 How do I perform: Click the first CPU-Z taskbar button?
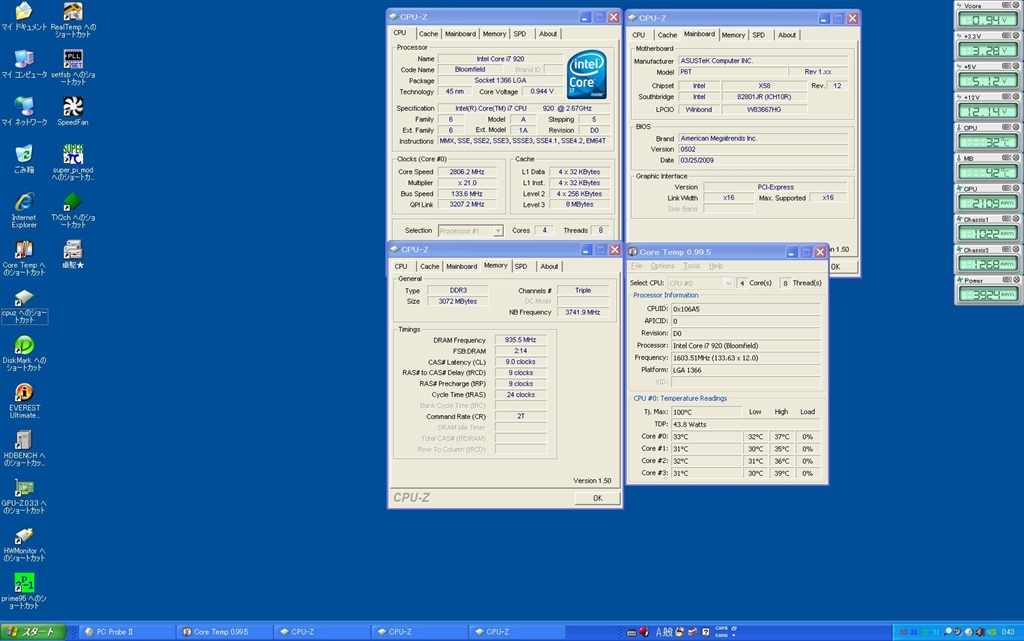pyautogui.click(x=323, y=632)
